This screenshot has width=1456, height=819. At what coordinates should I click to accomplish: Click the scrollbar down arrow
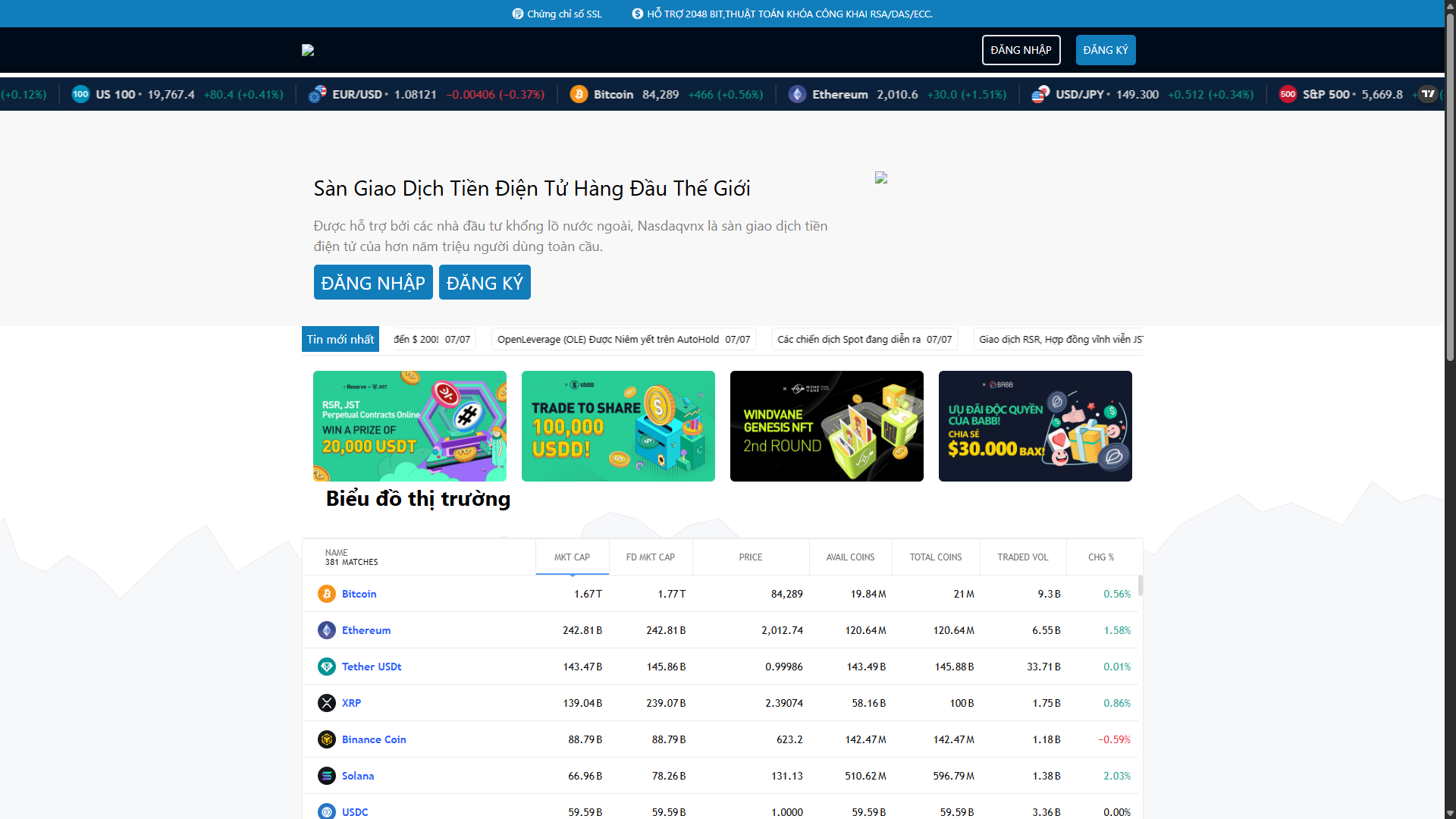coord(1449,812)
